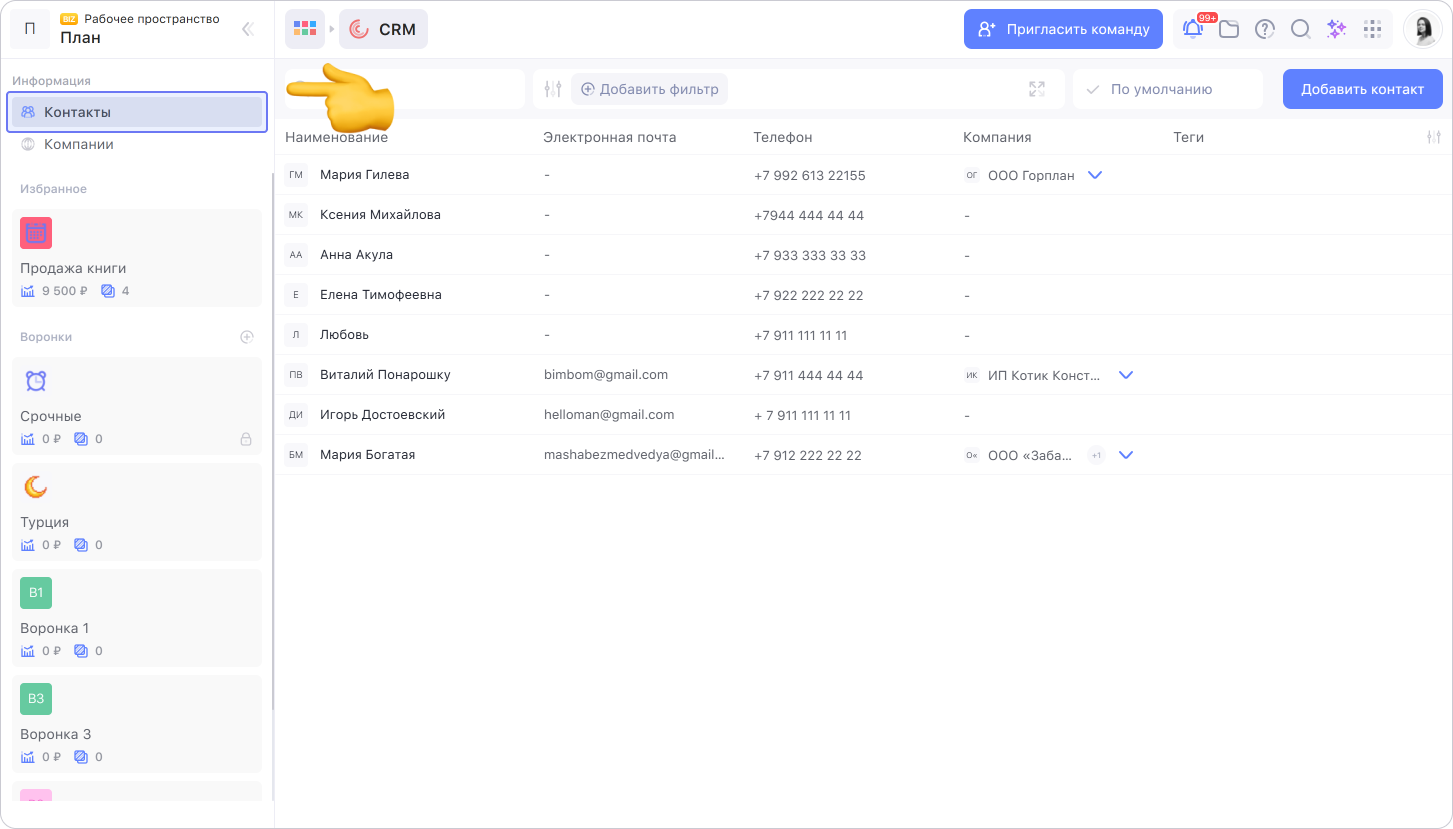Expand companies dropdown for Виталий Понарошку
This screenshot has height=829, width=1453.
1126,375
